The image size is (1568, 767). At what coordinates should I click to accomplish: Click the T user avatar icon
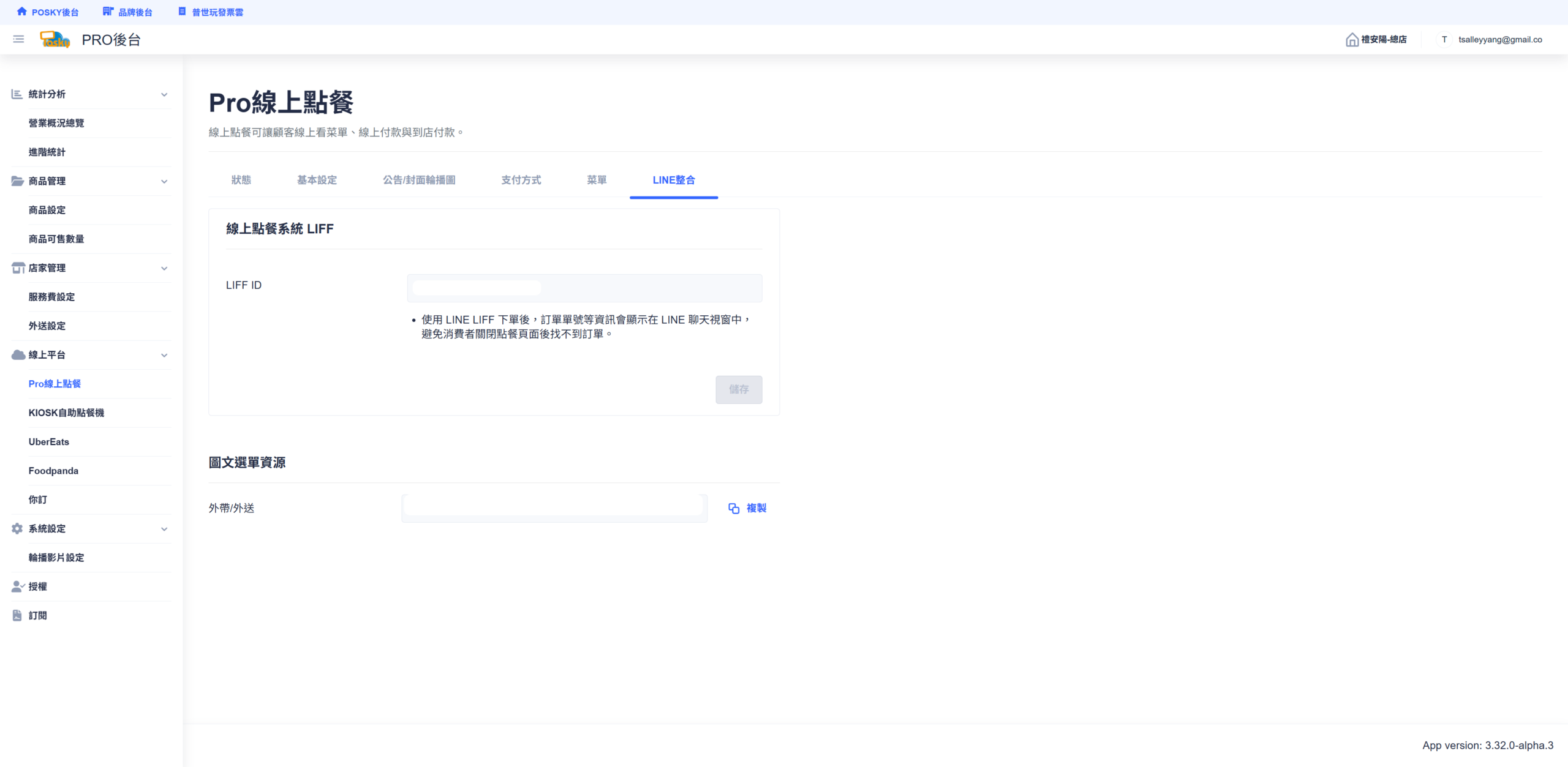(x=1444, y=40)
